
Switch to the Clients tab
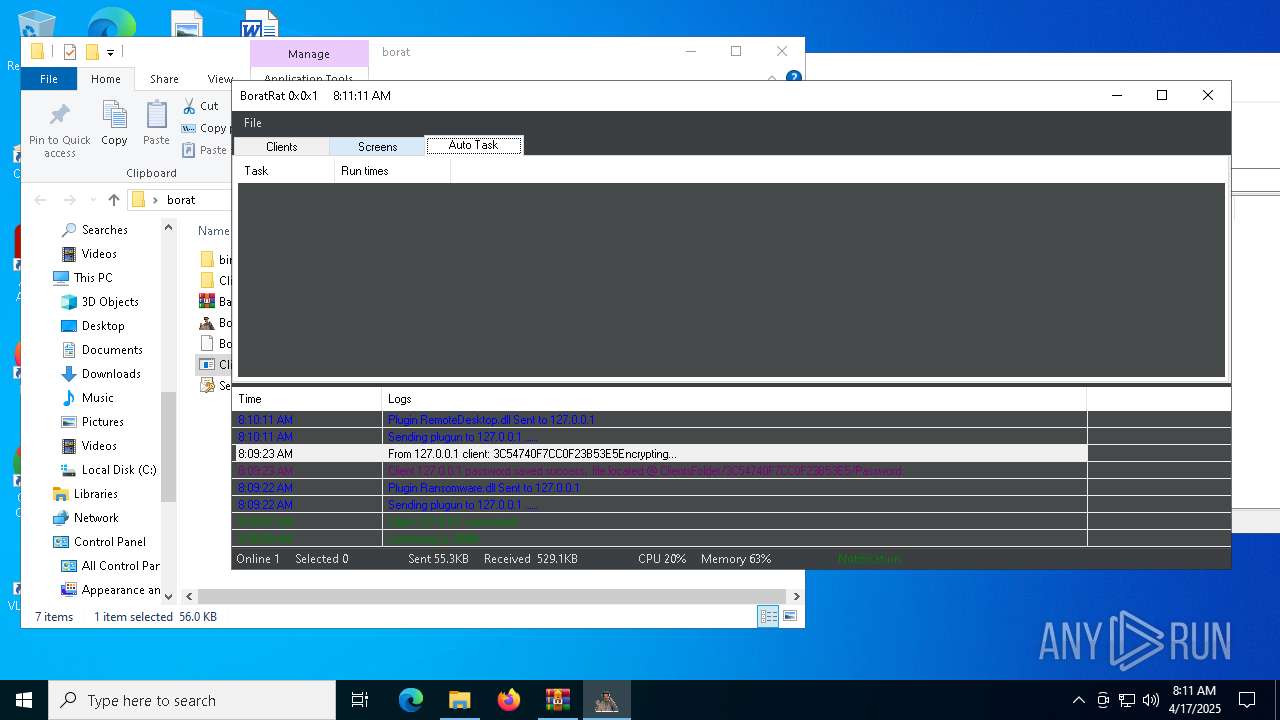(x=281, y=146)
